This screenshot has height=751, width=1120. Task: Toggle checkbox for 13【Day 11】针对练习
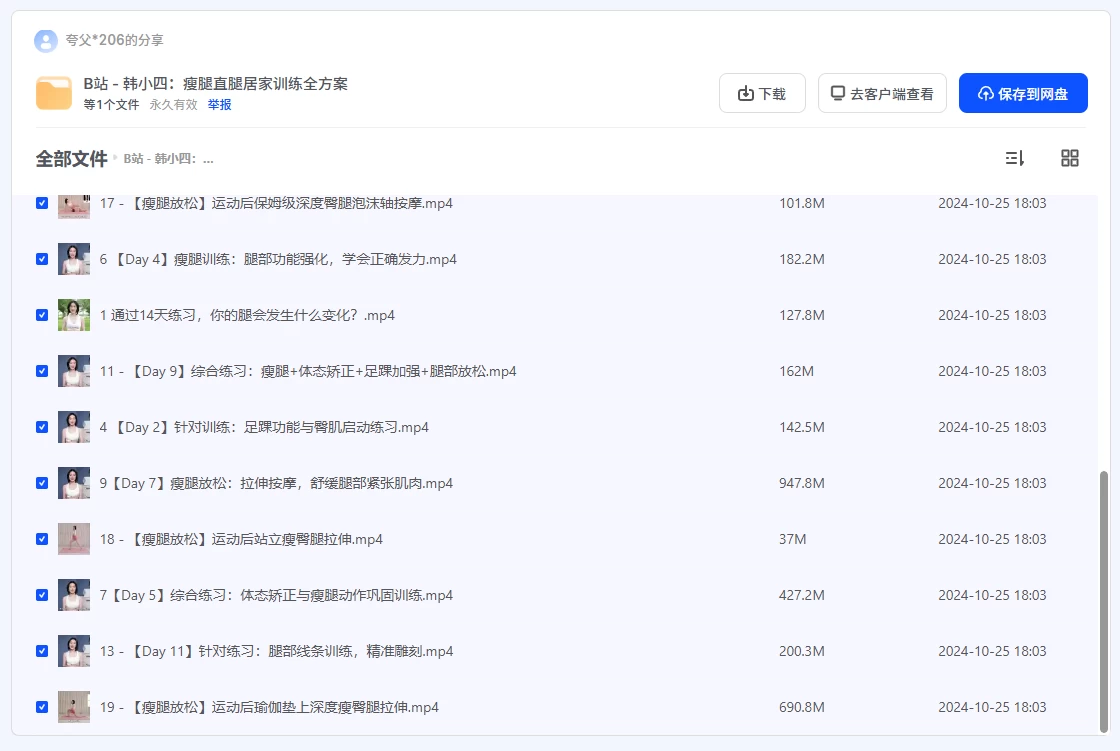tap(42, 651)
